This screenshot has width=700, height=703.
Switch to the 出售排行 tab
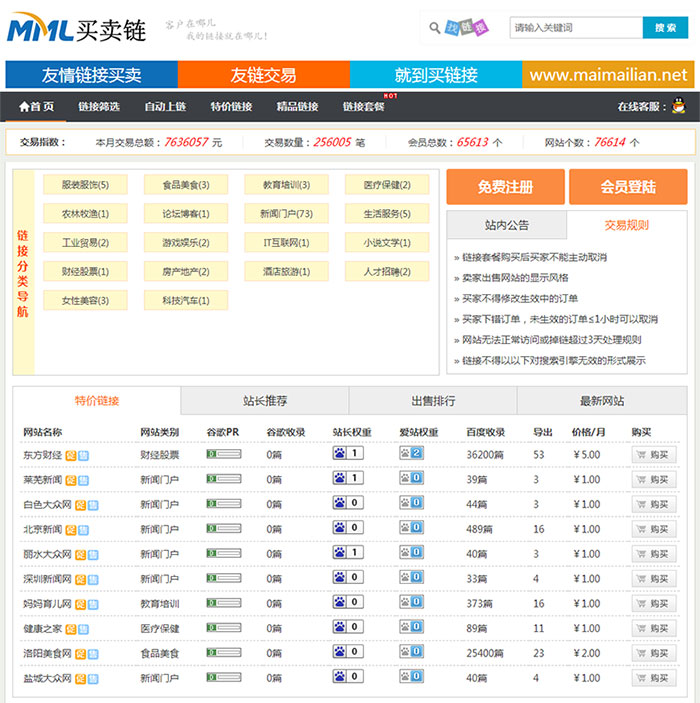pos(433,401)
